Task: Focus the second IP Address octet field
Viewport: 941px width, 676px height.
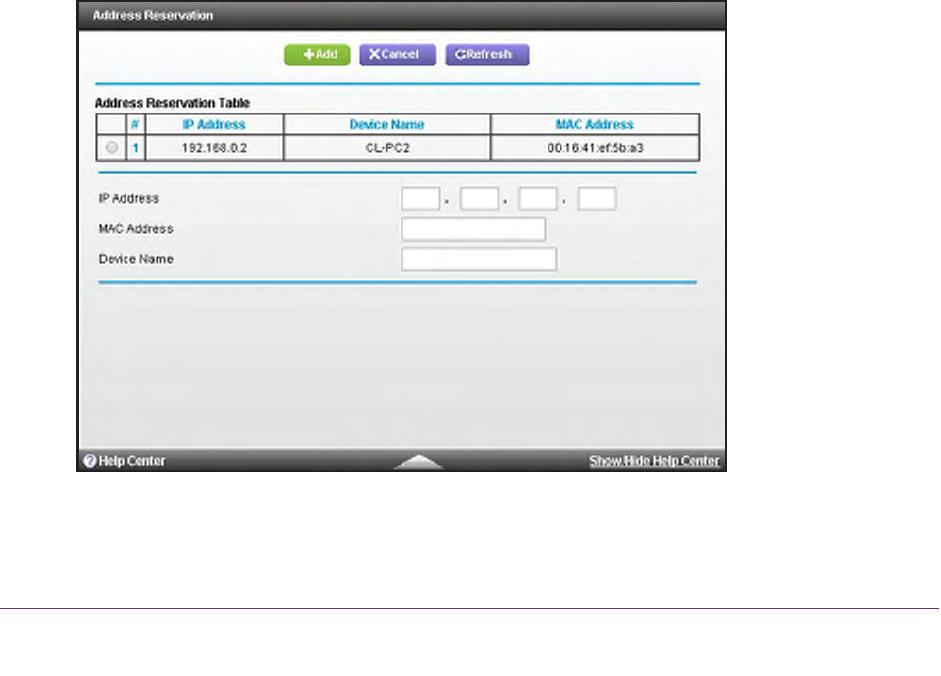Action: click(x=479, y=199)
